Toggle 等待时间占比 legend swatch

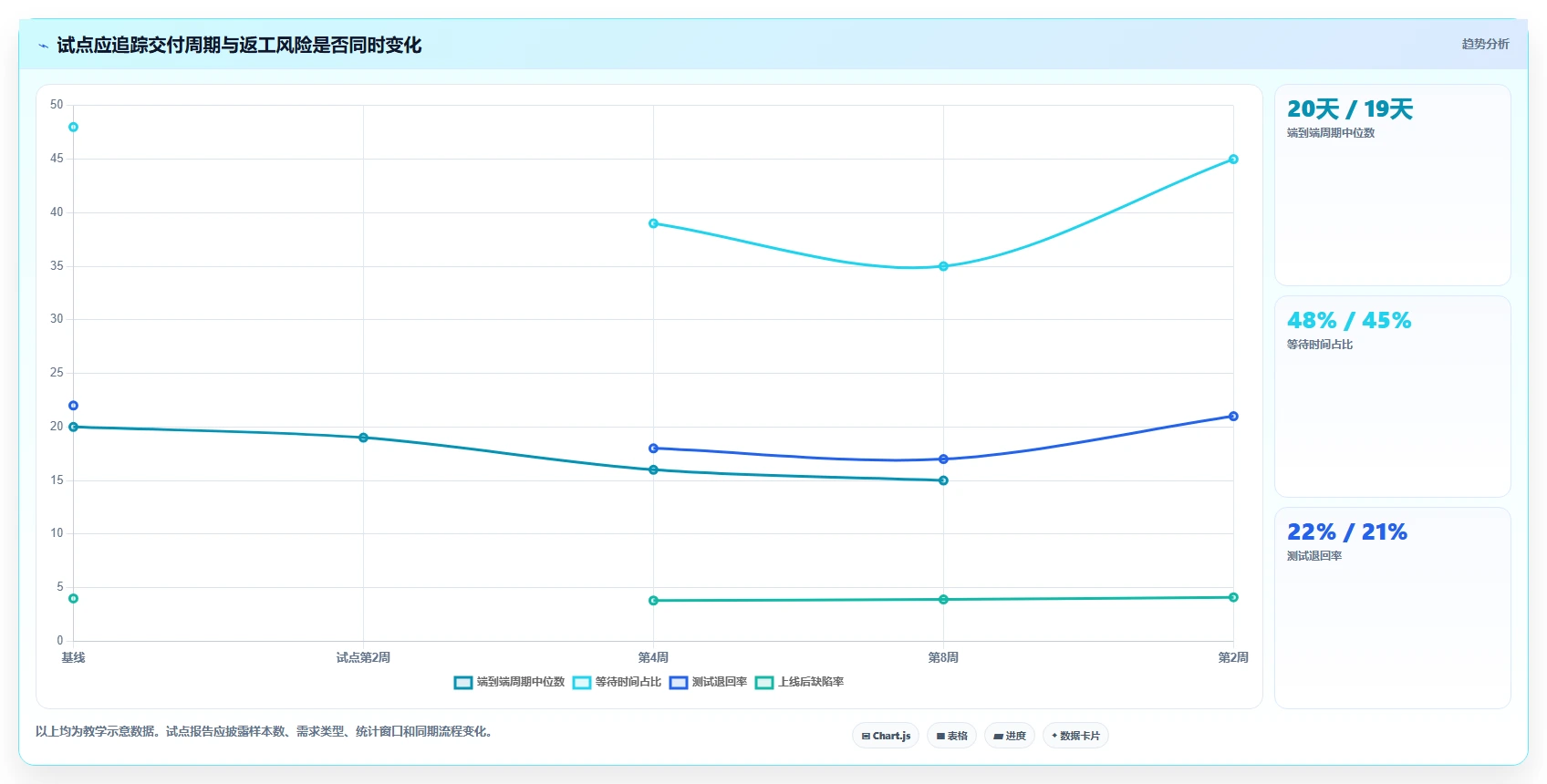[x=582, y=683]
